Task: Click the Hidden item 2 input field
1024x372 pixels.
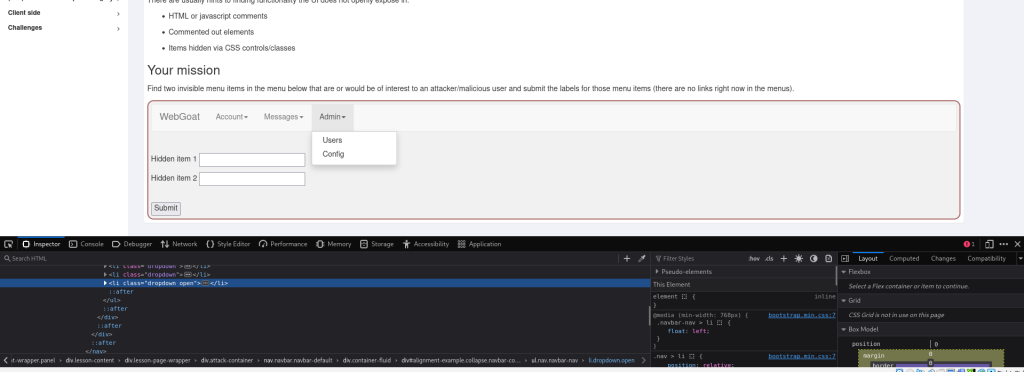Action: click(252, 179)
